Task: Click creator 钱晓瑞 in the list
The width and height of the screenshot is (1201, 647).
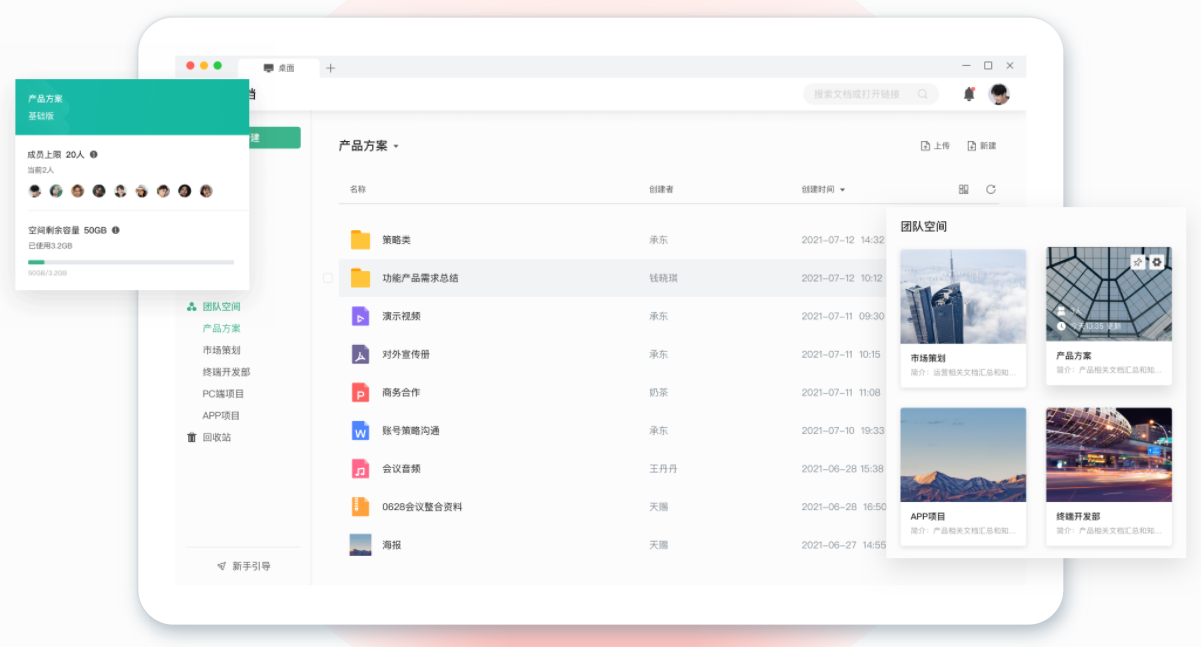Action: click(x=663, y=278)
